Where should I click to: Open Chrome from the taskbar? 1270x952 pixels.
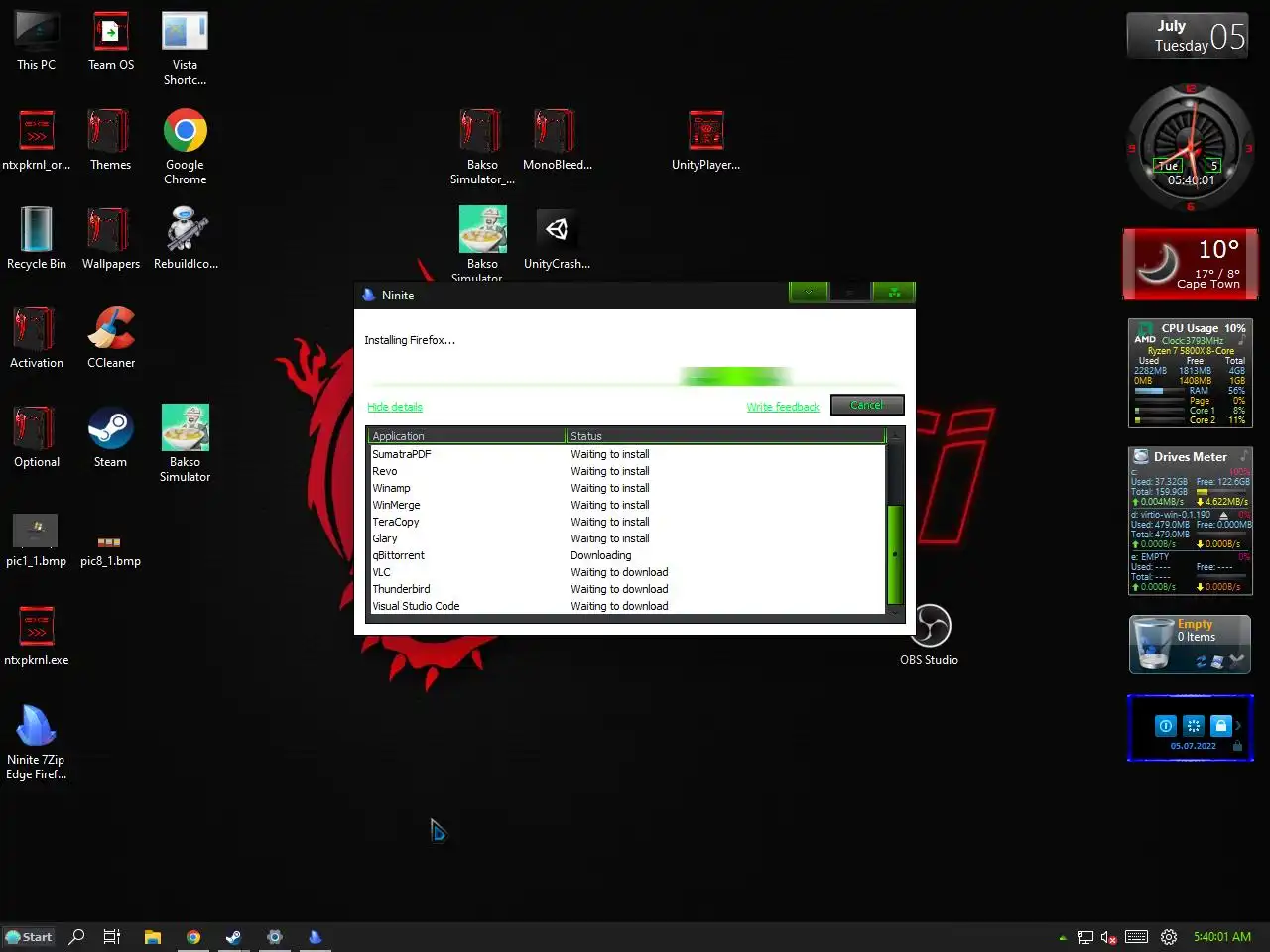point(193,937)
